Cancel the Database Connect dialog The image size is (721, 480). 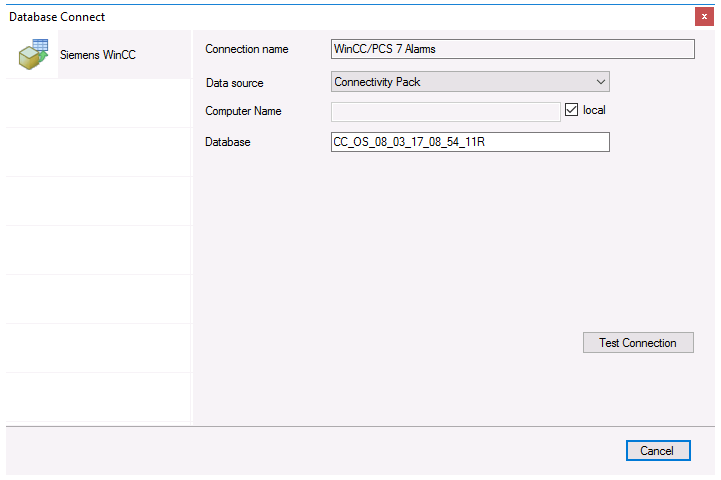tap(658, 451)
